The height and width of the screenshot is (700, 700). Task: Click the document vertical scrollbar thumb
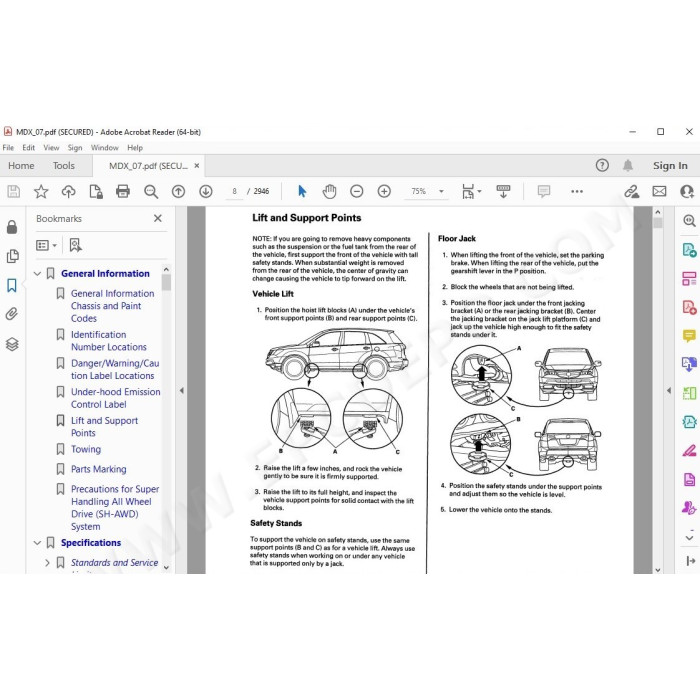tap(658, 223)
